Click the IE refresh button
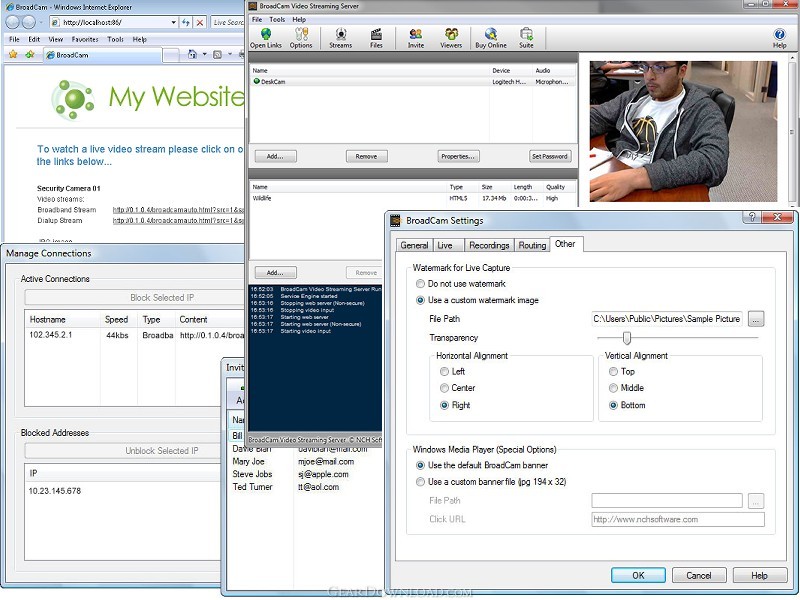The image size is (800, 600). [x=186, y=22]
